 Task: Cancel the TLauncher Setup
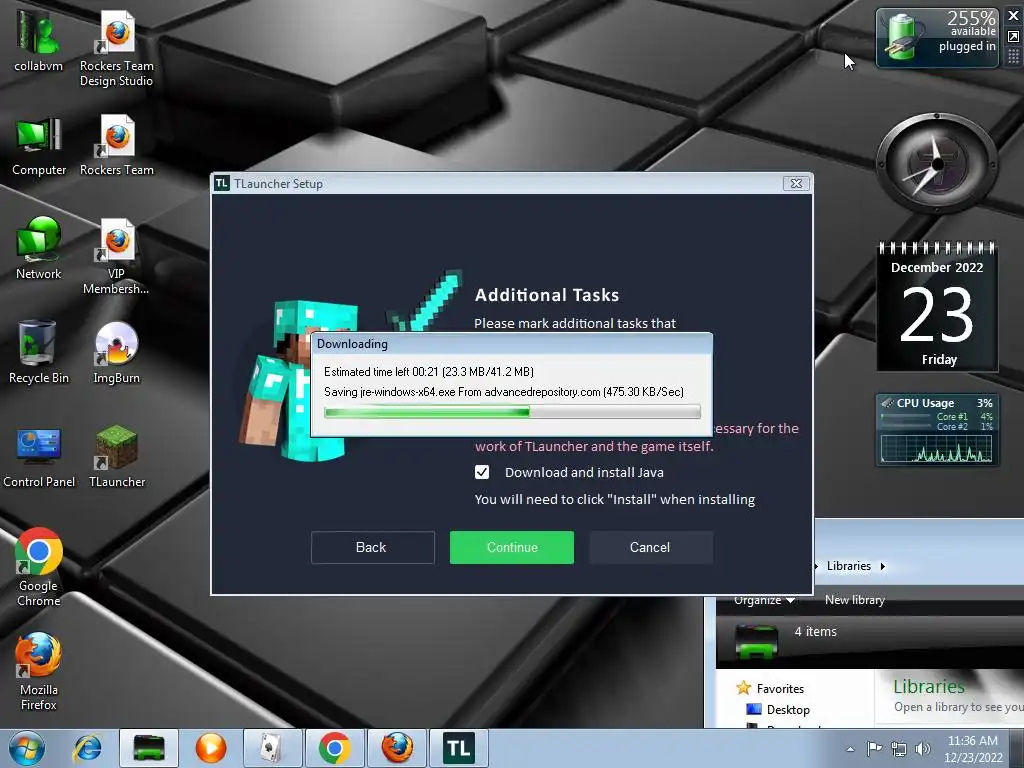pyautogui.click(x=650, y=547)
